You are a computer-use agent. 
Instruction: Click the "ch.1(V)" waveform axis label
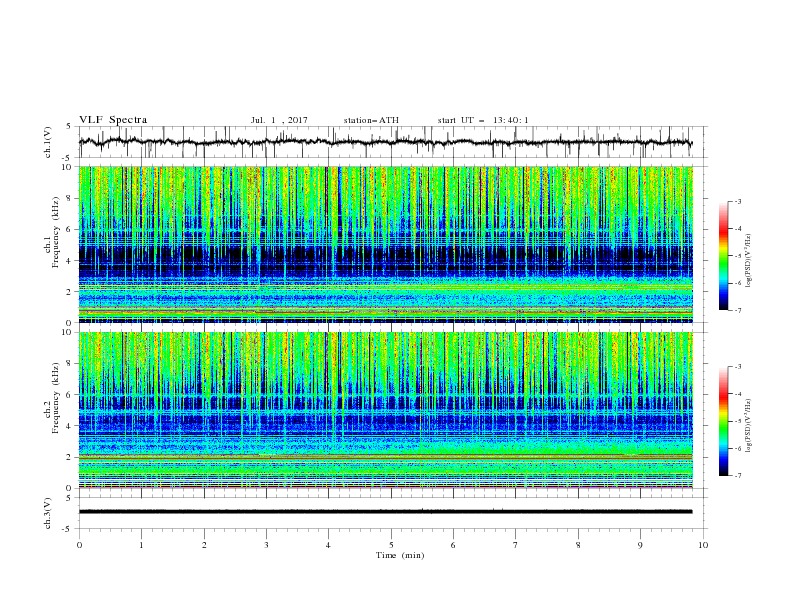[x=48, y=142]
